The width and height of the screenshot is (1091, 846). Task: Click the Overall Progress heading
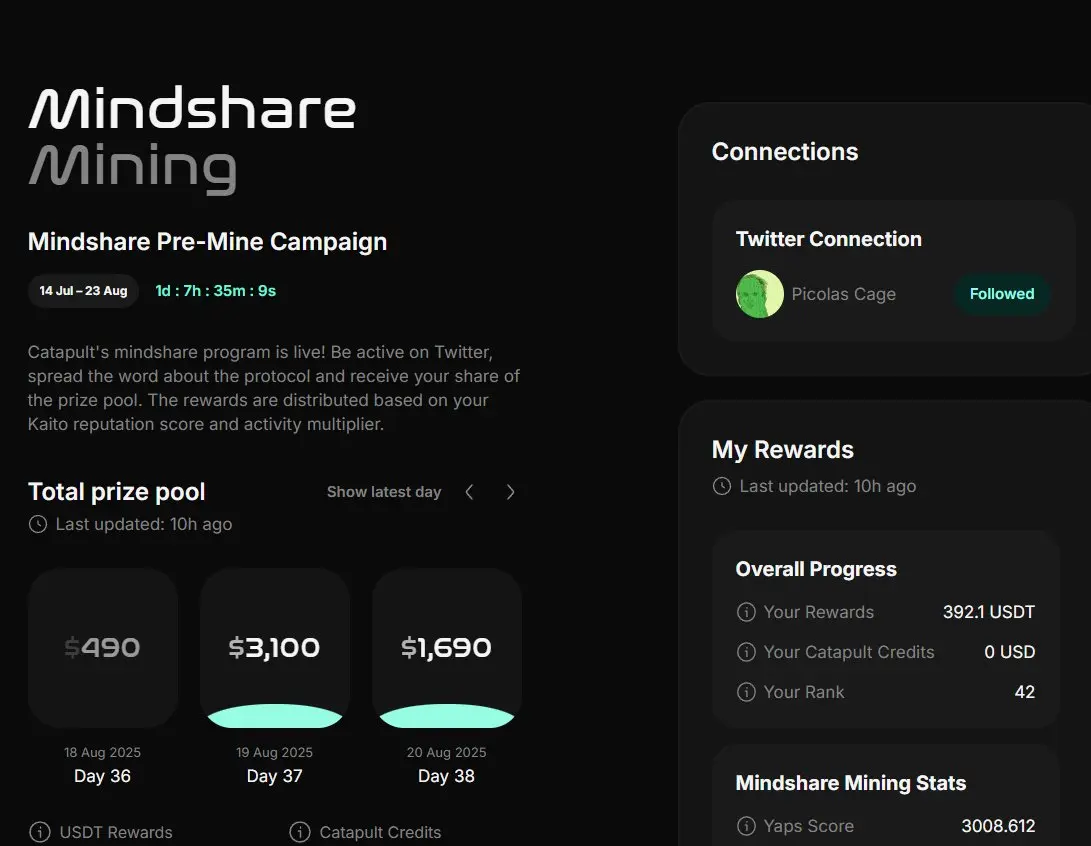816,569
